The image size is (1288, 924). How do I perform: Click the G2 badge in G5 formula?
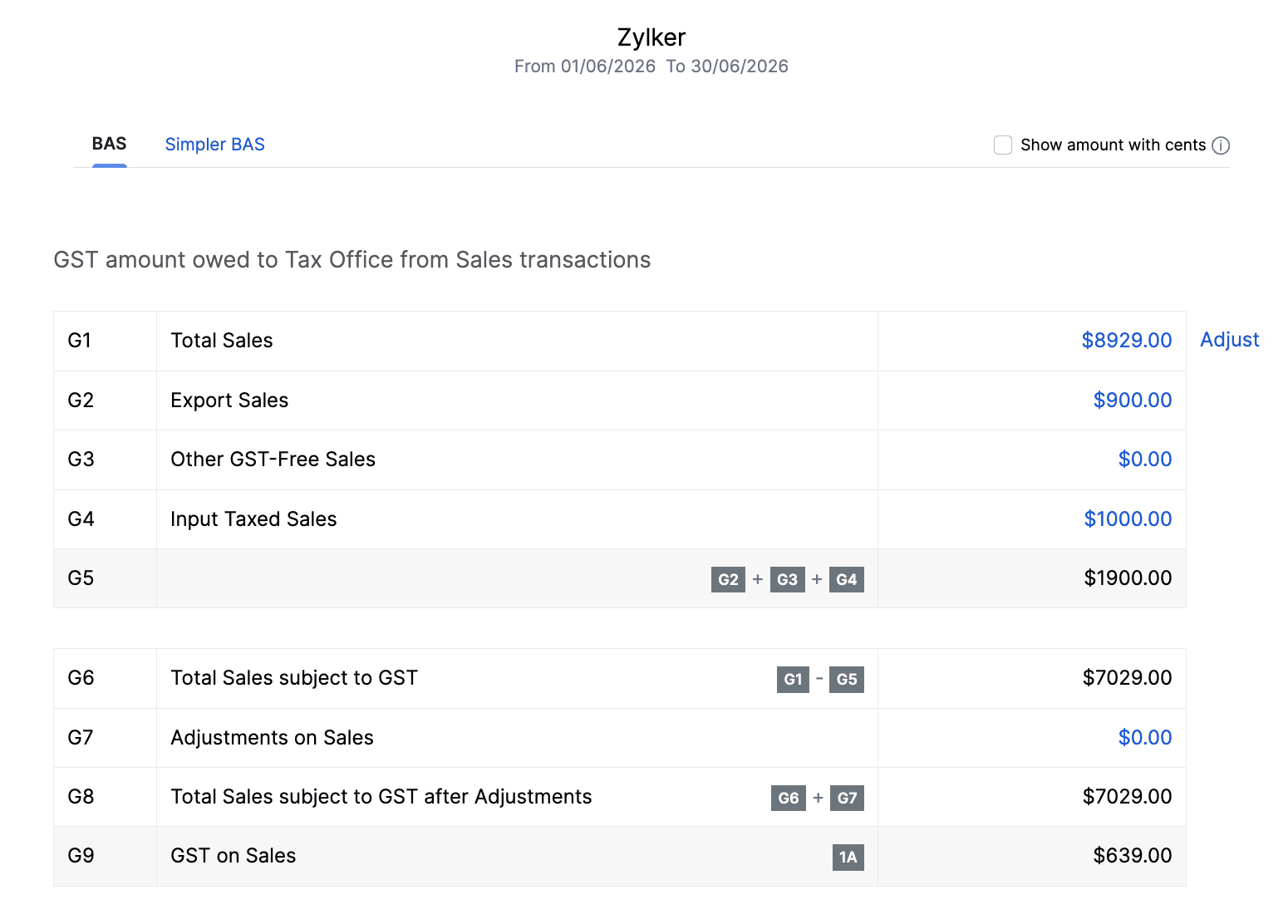pyautogui.click(x=728, y=579)
